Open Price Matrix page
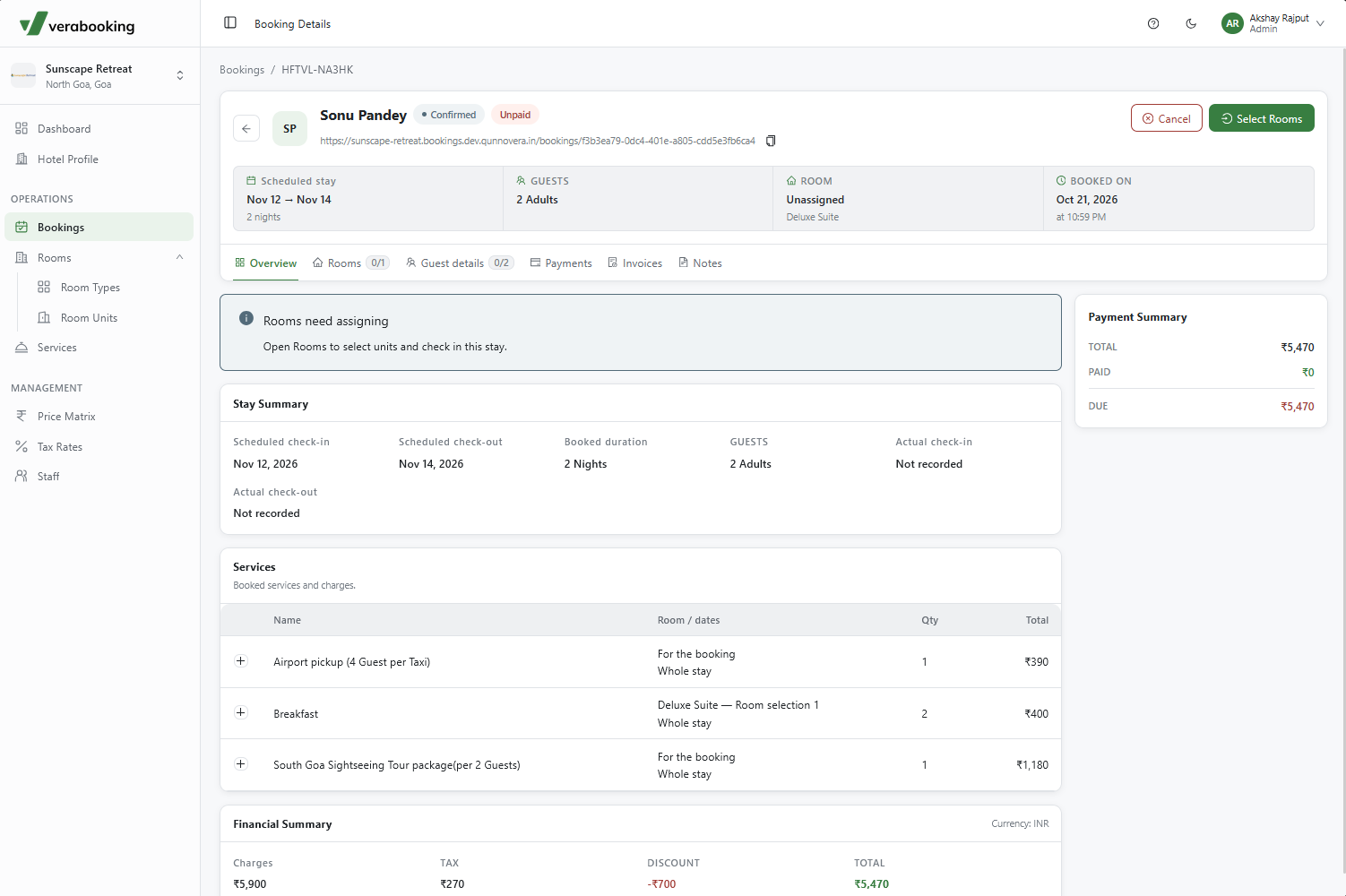This screenshot has width=1346, height=896. (x=99, y=417)
